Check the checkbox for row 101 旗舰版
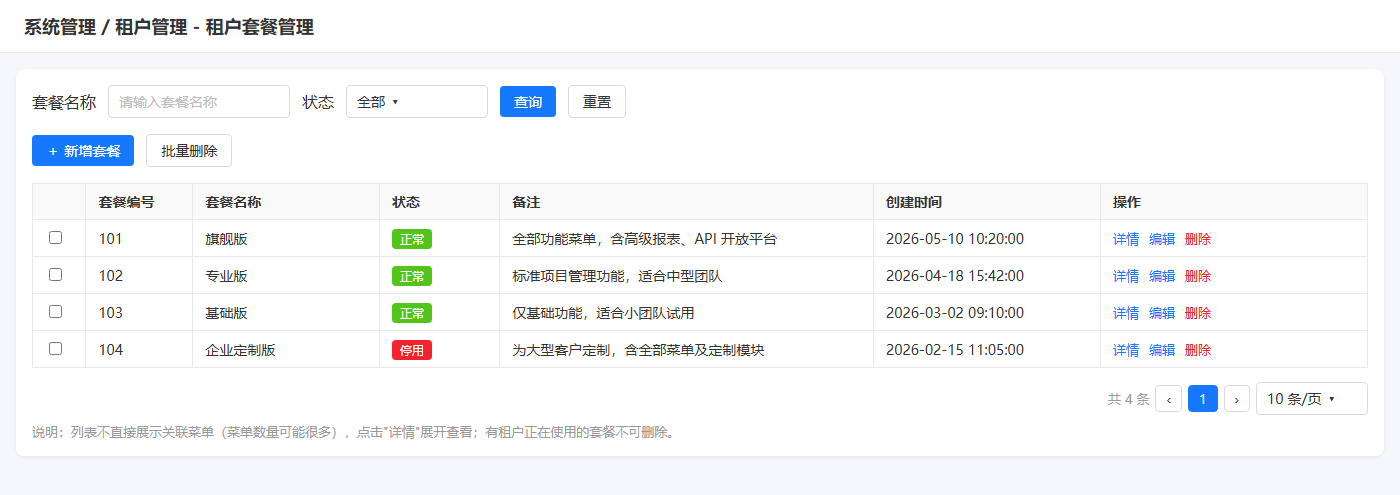1400x495 pixels. [56, 238]
